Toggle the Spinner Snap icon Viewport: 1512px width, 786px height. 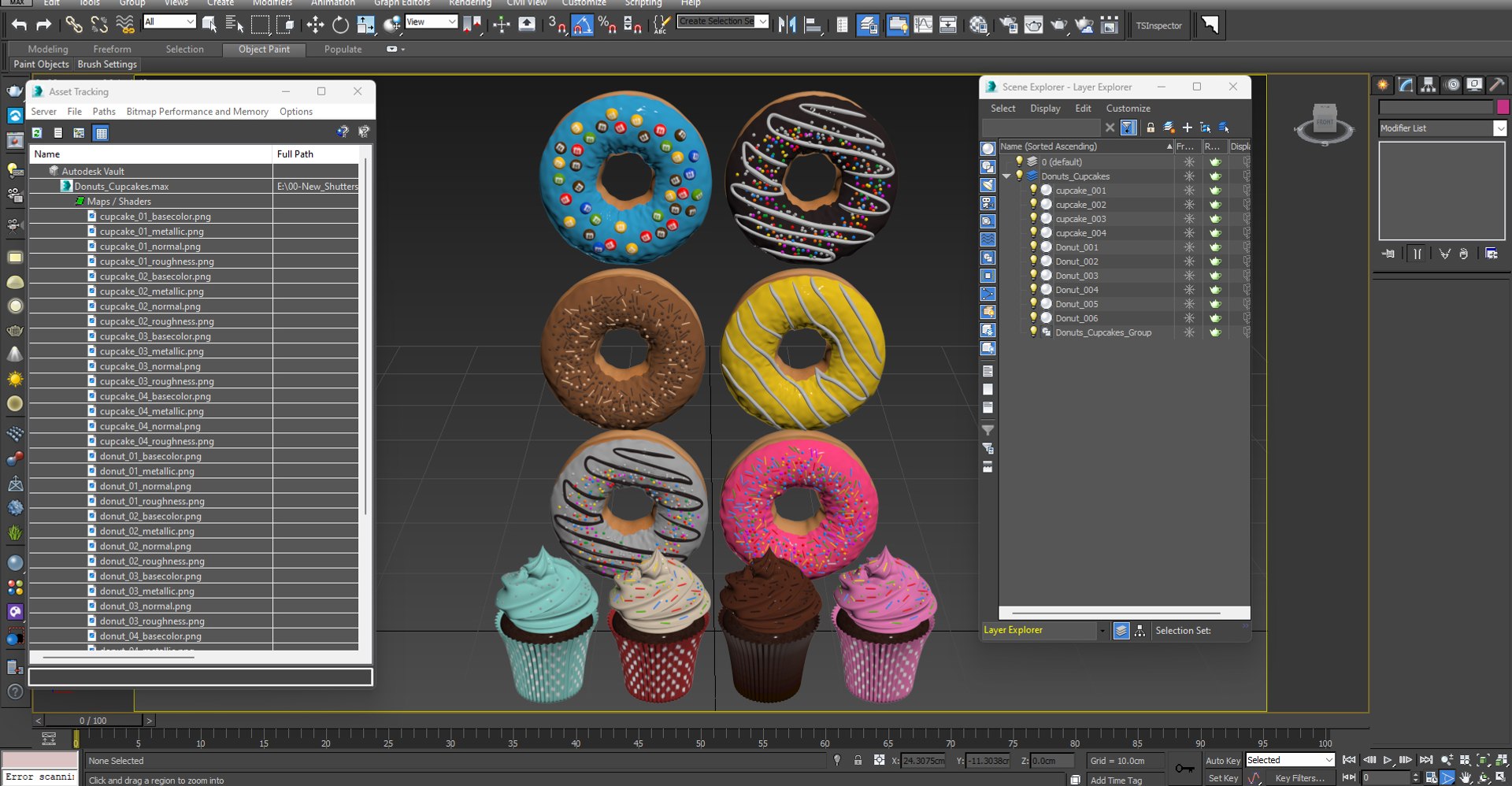point(632,25)
